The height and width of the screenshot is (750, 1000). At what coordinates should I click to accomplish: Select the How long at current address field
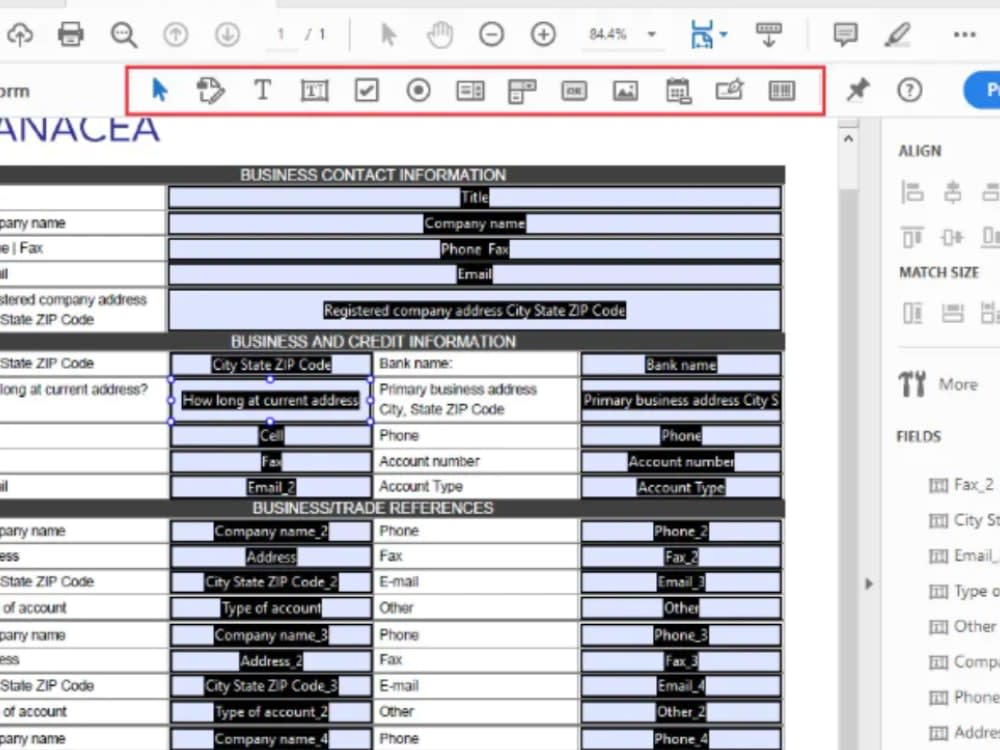pyautogui.click(x=270, y=401)
